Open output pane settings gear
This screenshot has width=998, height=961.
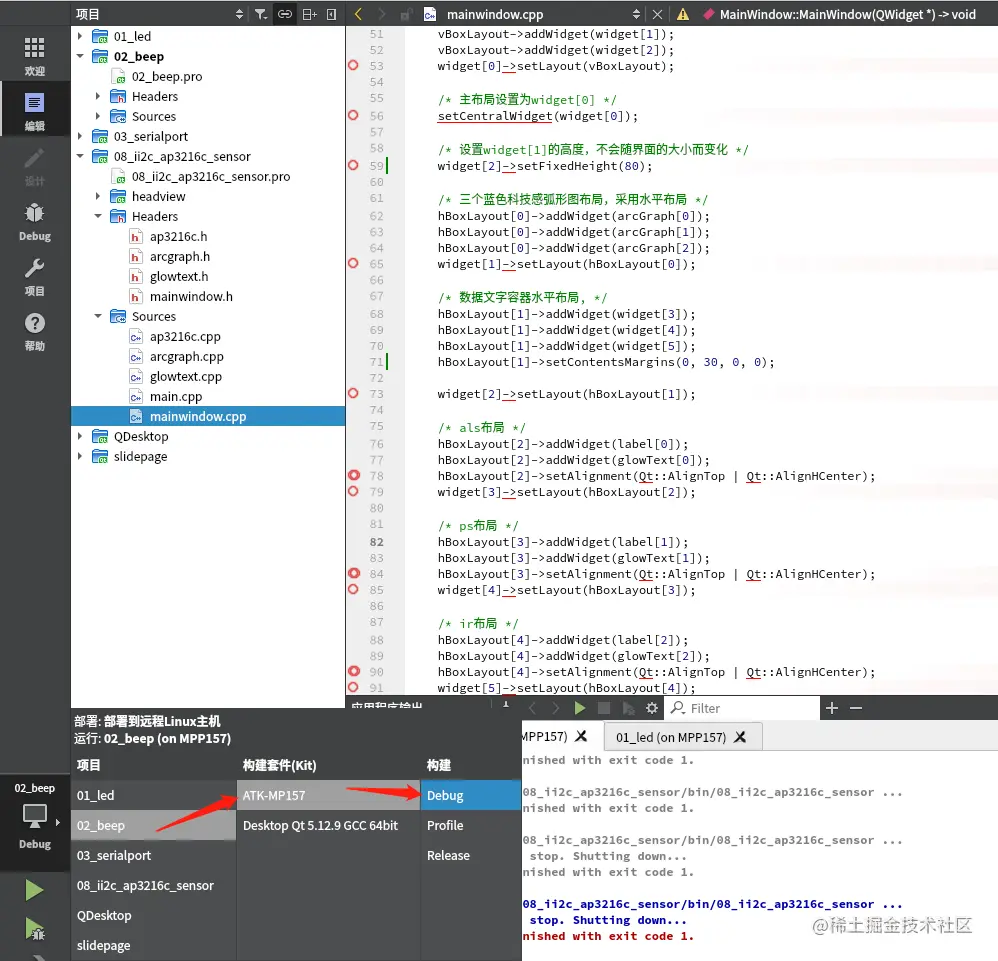(x=652, y=708)
